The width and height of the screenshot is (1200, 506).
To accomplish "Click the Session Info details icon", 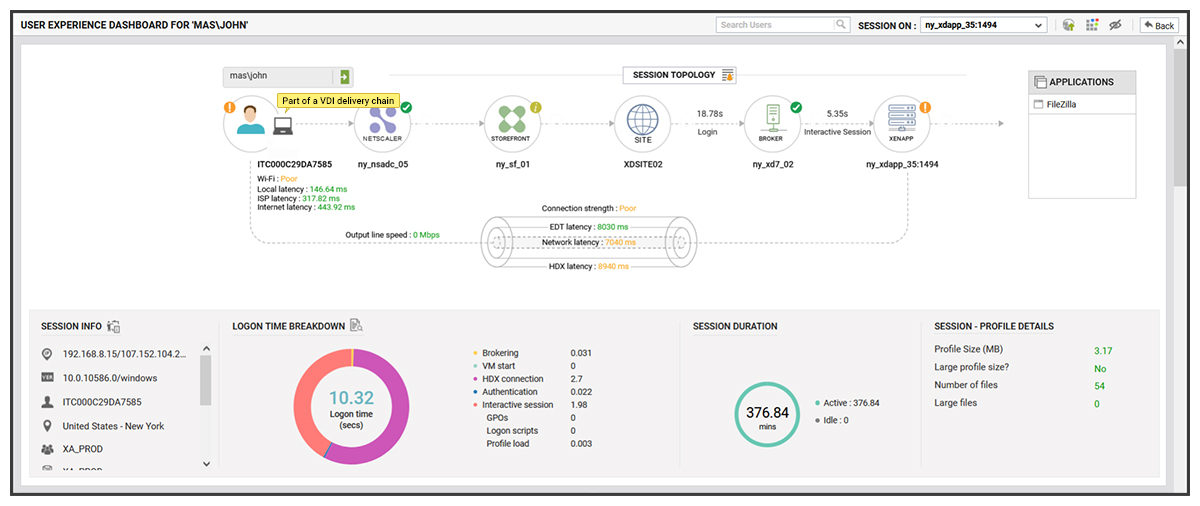I will (x=114, y=326).
